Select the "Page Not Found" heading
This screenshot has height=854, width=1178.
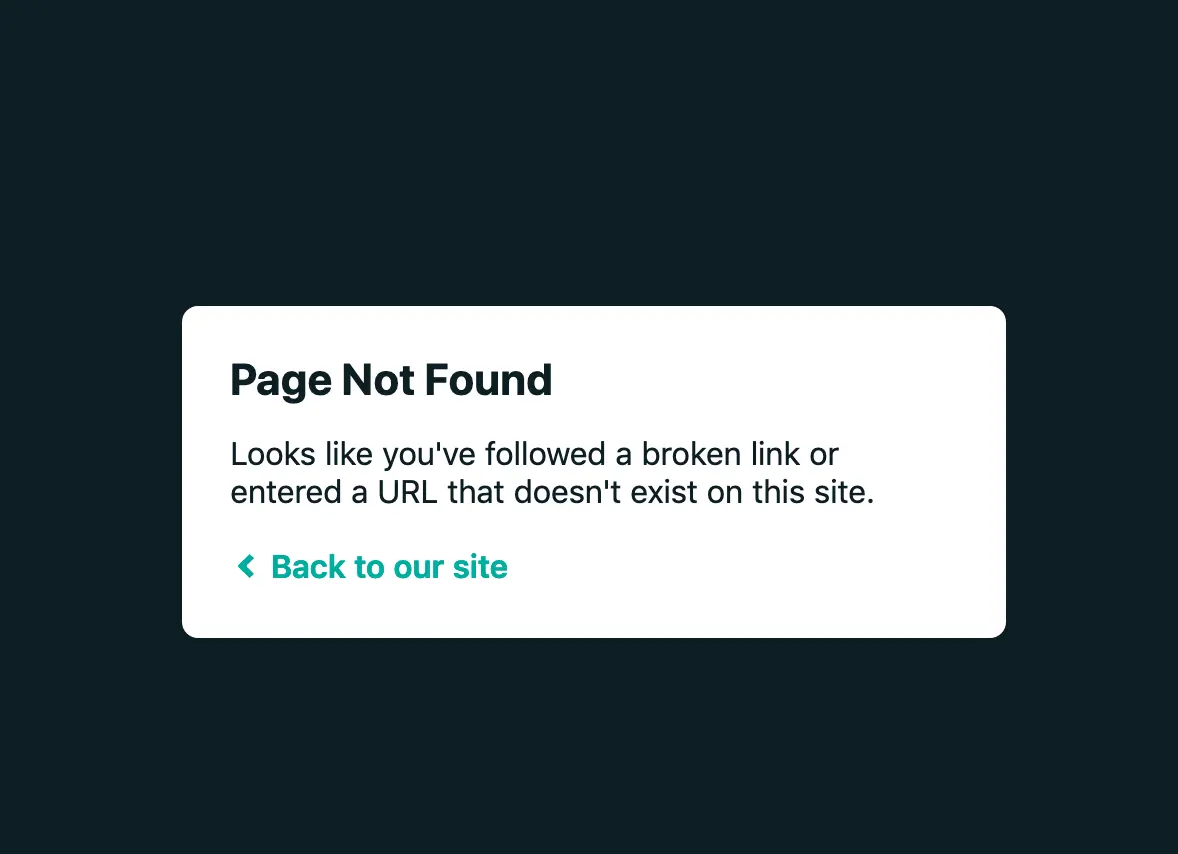click(391, 380)
